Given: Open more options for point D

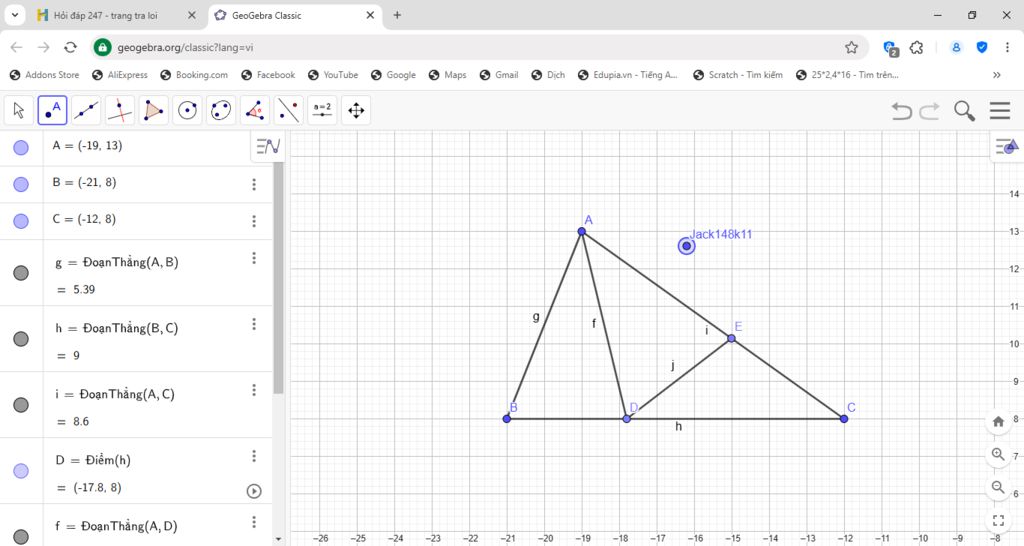Looking at the screenshot, I should click(254, 457).
